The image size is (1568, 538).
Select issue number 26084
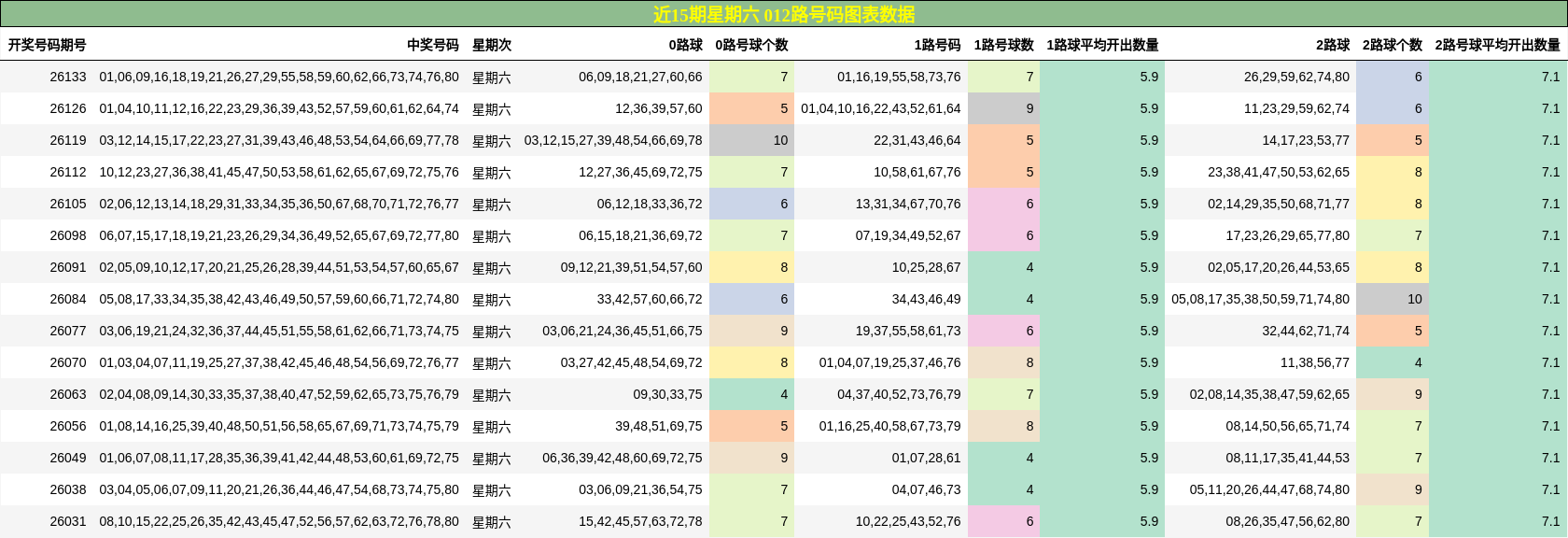pos(68,299)
